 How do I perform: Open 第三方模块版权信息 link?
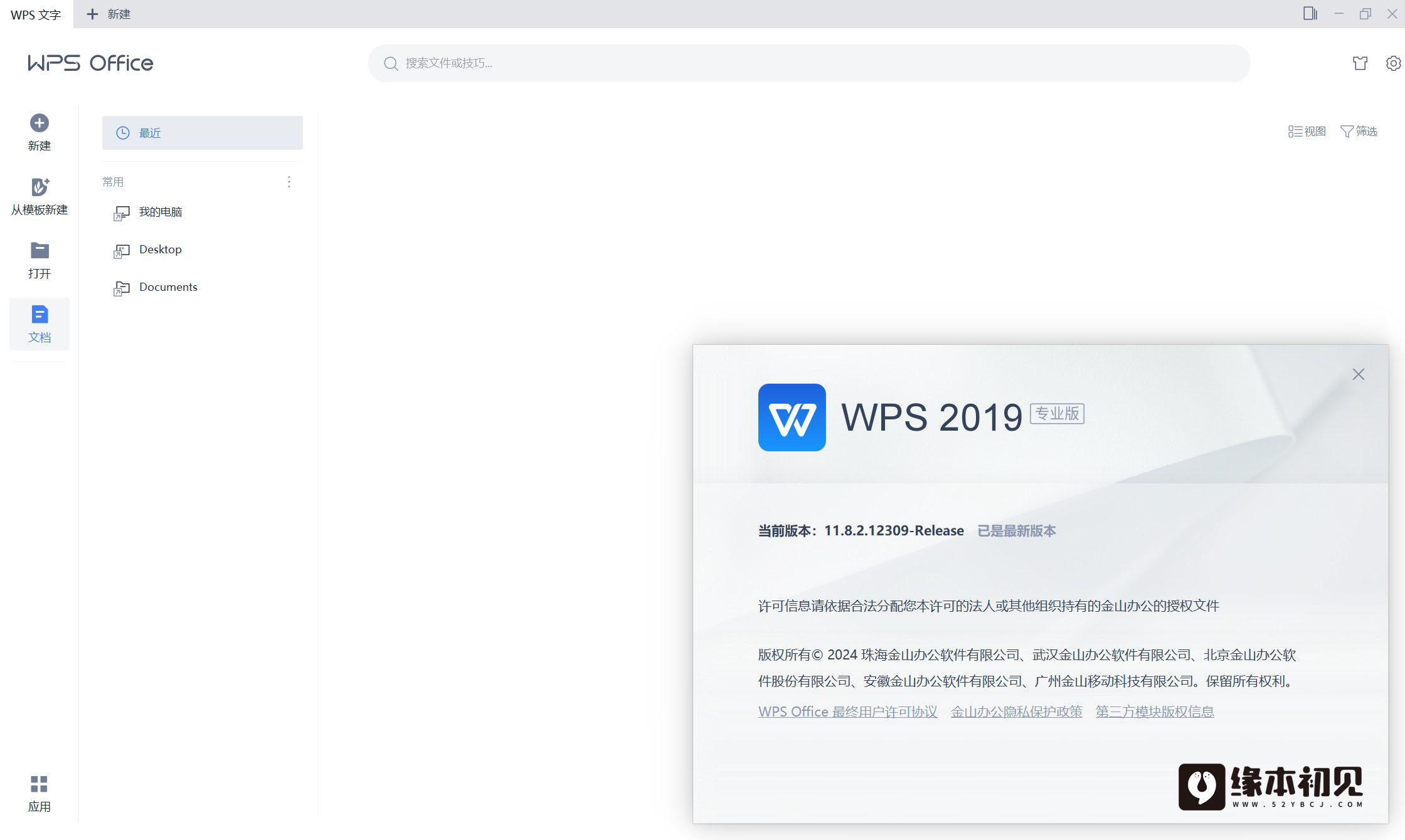[x=1155, y=711]
